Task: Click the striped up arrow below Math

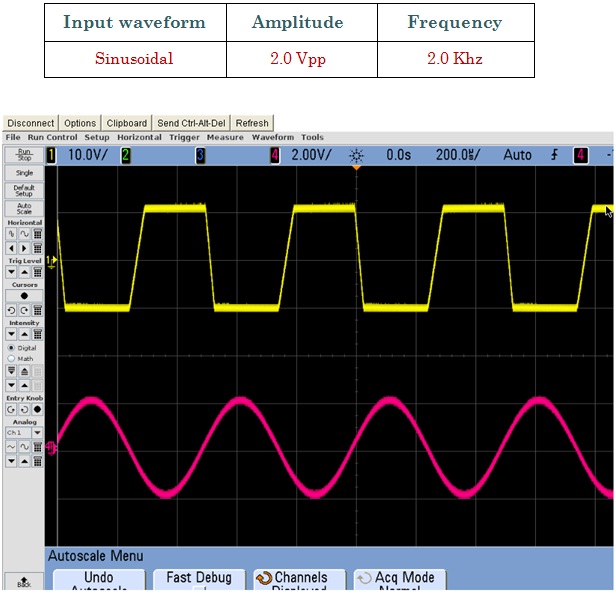Action: pos(24,371)
